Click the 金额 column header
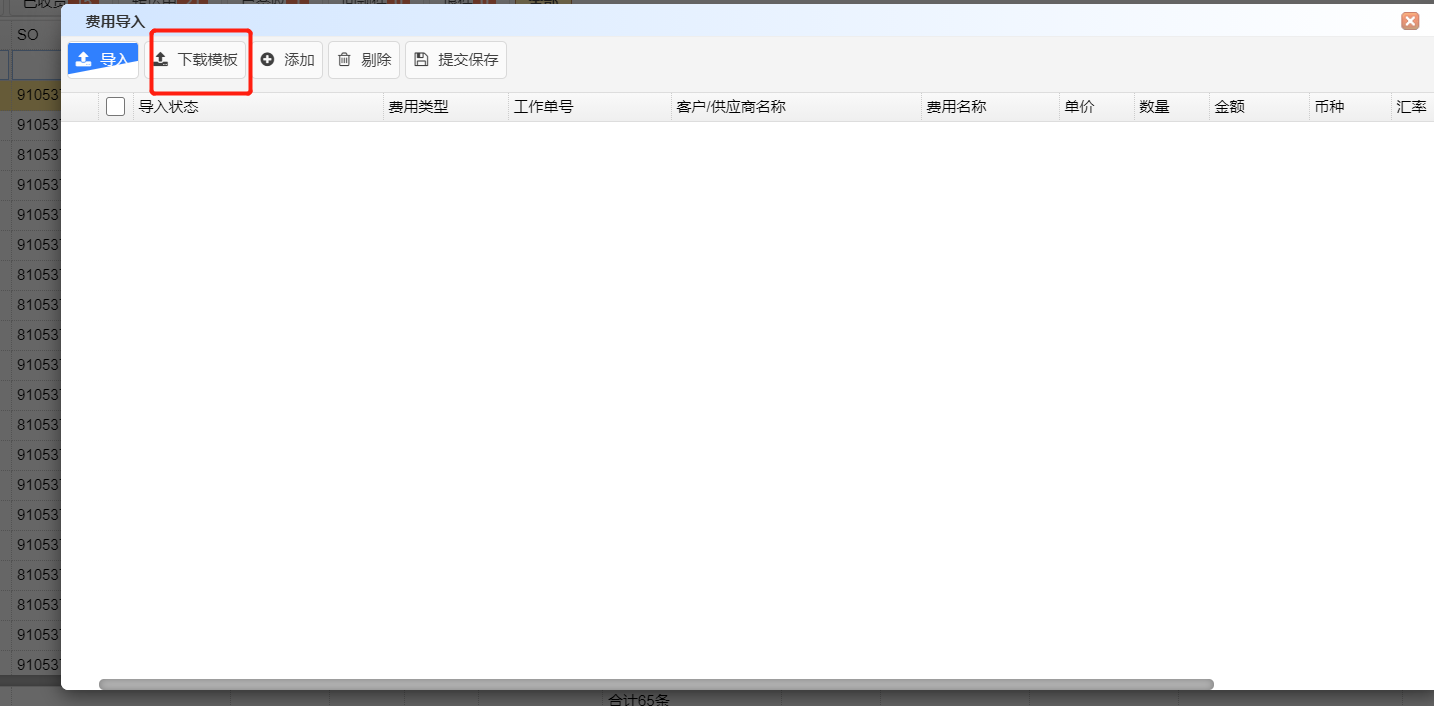 (1259, 107)
